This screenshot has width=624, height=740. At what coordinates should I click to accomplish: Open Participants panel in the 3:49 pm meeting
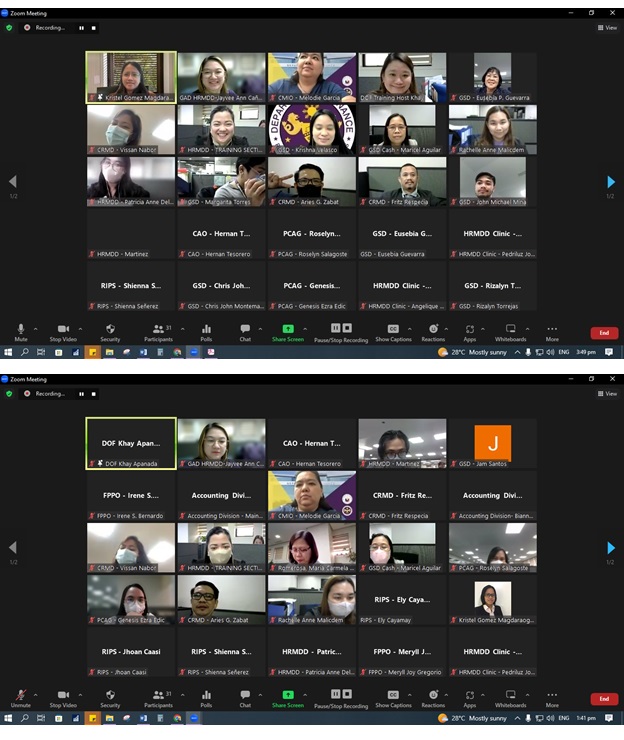tap(159, 332)
